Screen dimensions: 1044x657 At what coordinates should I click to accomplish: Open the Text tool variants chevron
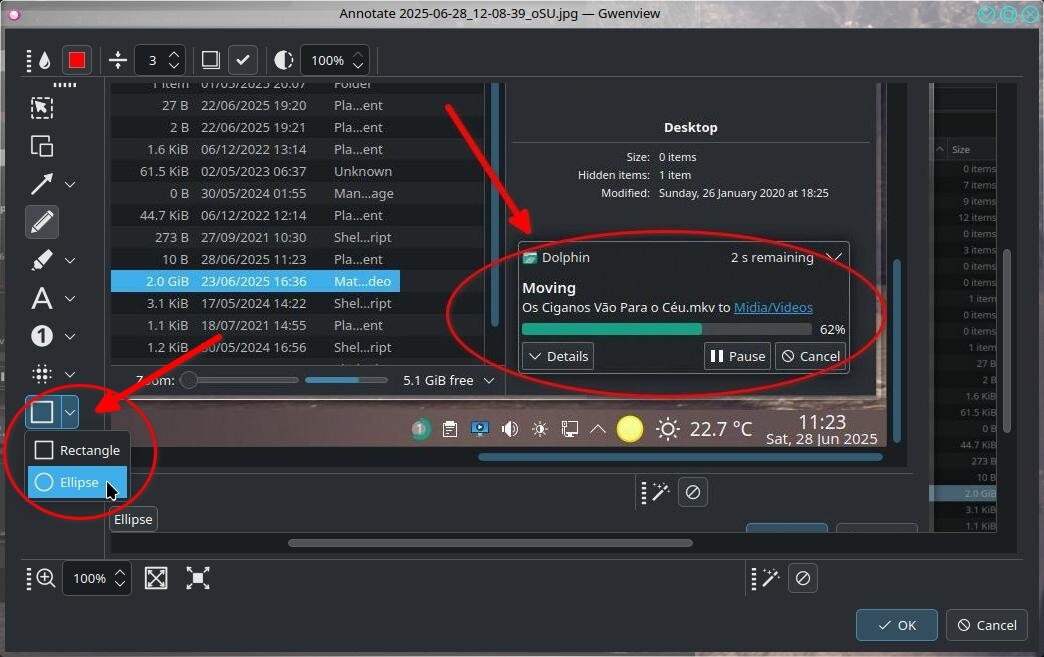pyautogui.click(x=70, y=299)
